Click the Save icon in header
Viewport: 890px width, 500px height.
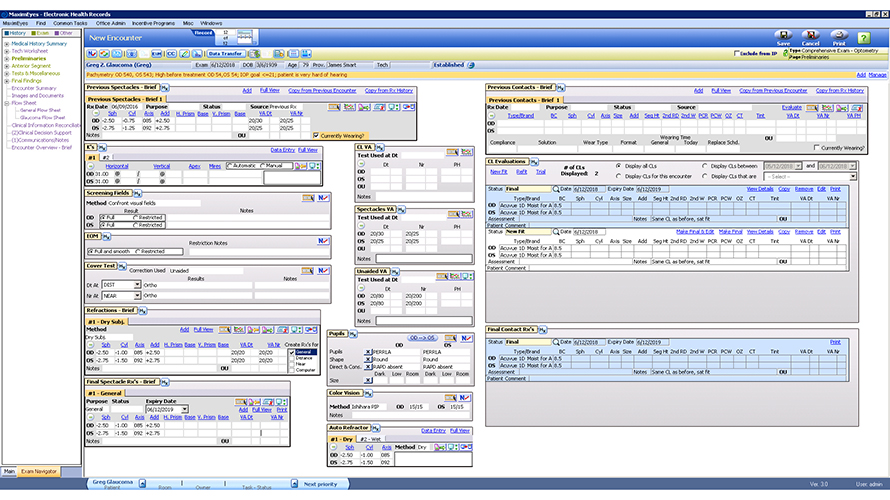click(x=782, y=36)
